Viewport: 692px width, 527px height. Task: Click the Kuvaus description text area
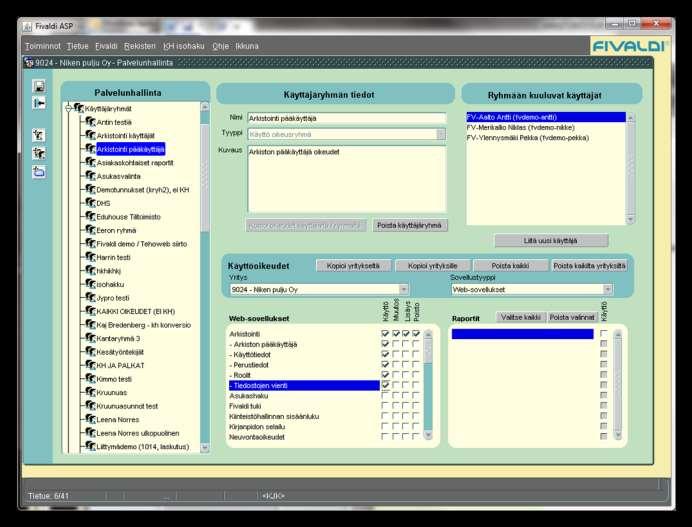[347, 179]
